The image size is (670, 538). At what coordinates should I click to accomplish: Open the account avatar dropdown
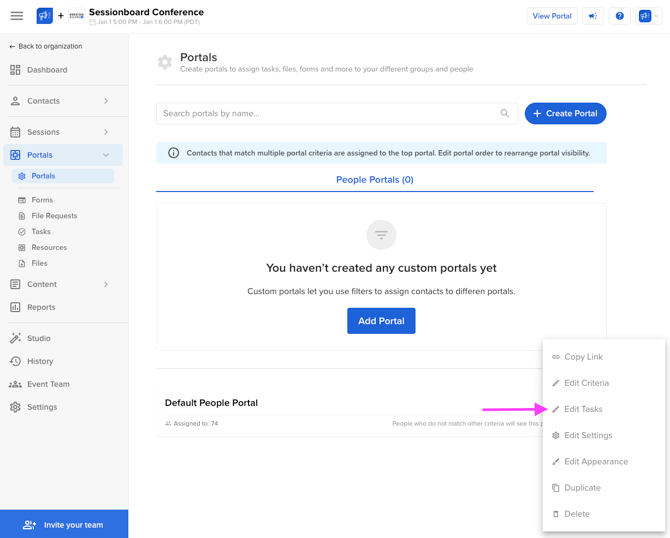point(648,16)
